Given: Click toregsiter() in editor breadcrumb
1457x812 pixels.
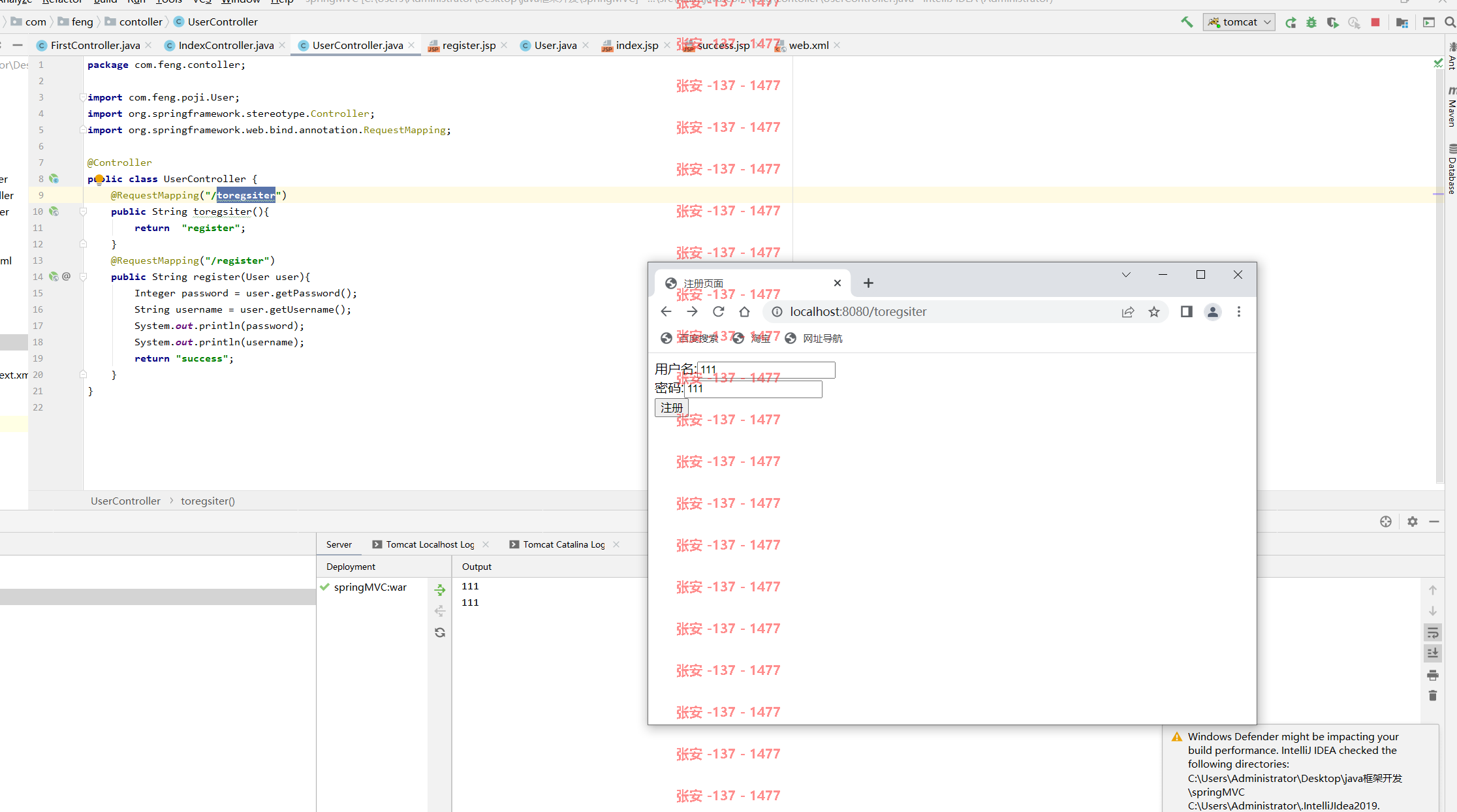Looking at the screenshot, I should (208, 501).
